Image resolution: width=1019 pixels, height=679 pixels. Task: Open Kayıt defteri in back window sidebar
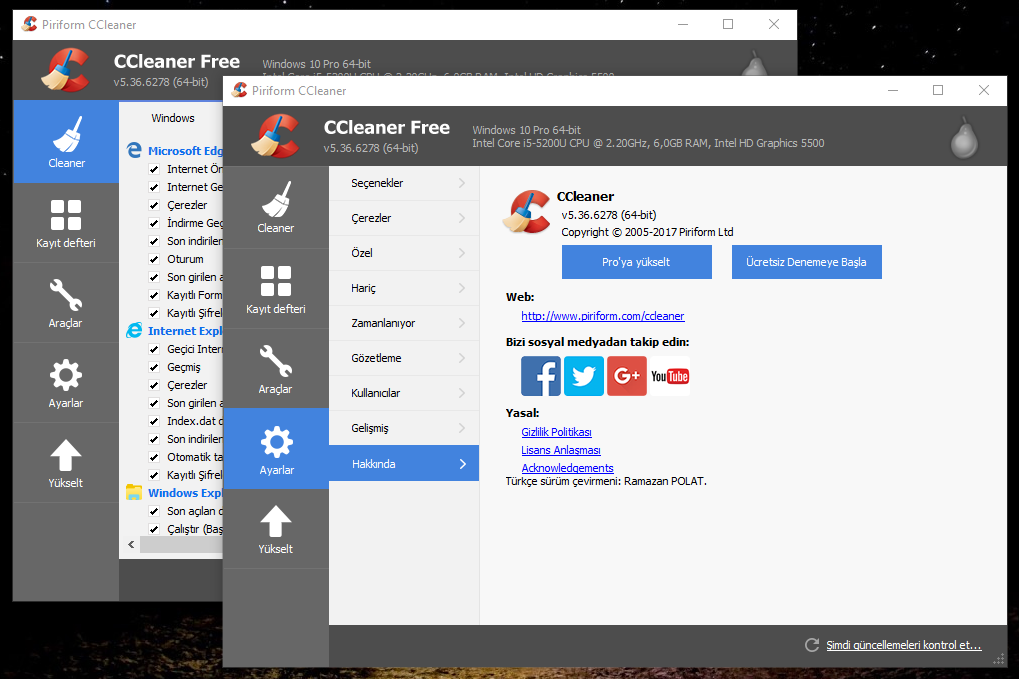pos(66,223)
